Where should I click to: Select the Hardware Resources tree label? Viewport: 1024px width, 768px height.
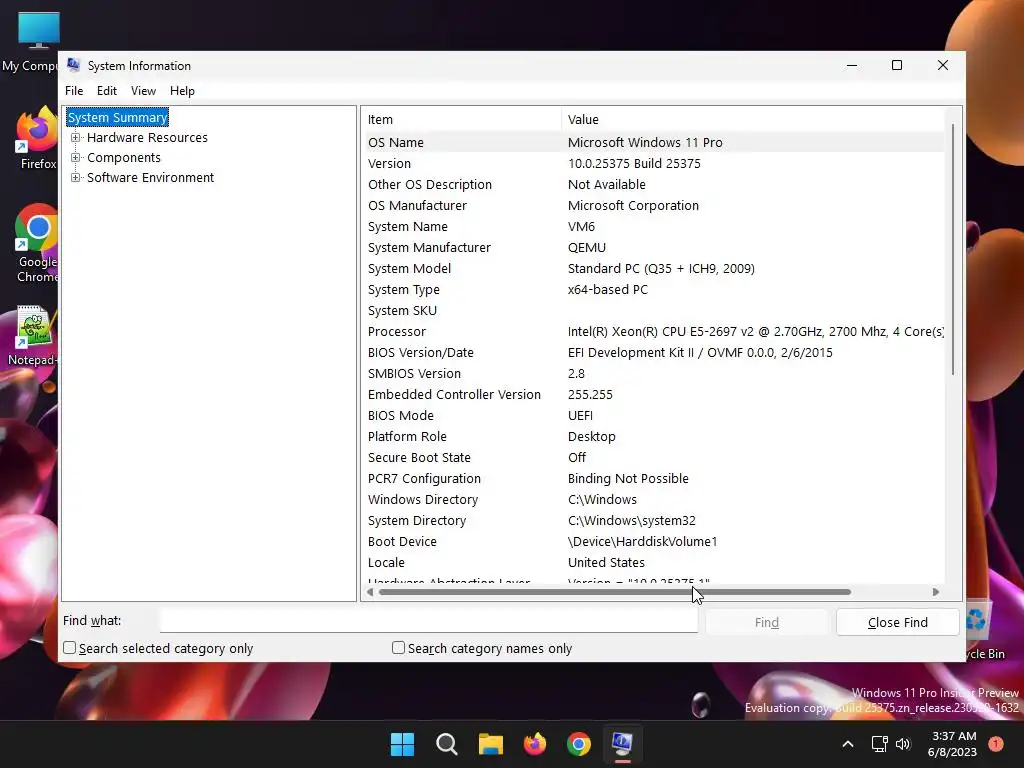pyautogui.click(x=147, y=138)
